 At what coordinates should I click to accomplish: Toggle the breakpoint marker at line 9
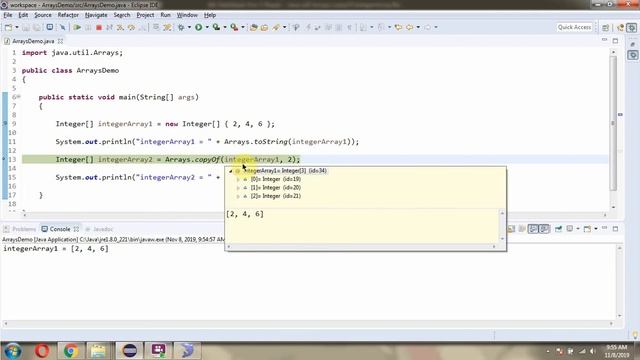tap(5, 124)
